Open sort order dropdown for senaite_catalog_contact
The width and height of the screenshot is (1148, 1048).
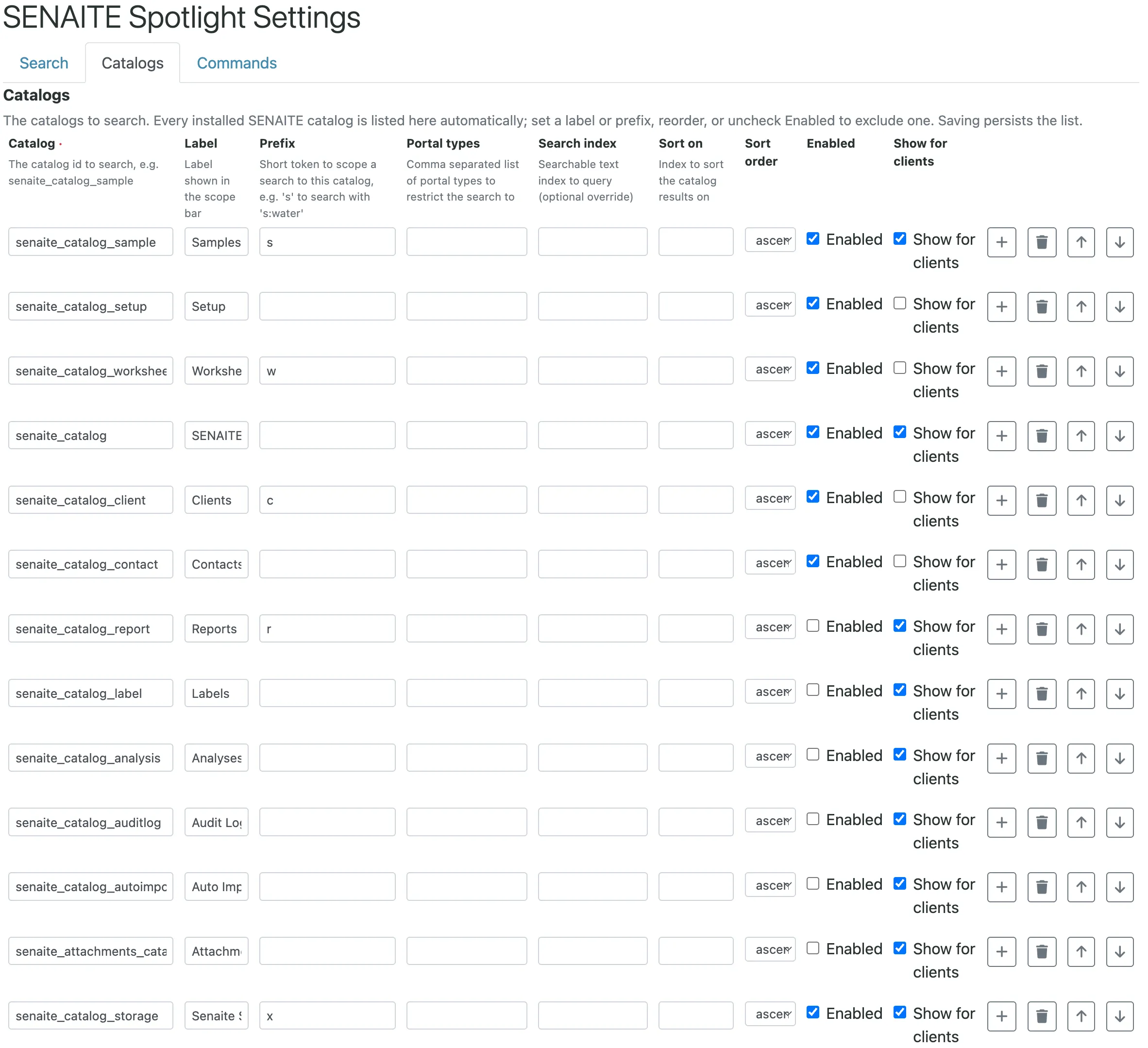770,563
